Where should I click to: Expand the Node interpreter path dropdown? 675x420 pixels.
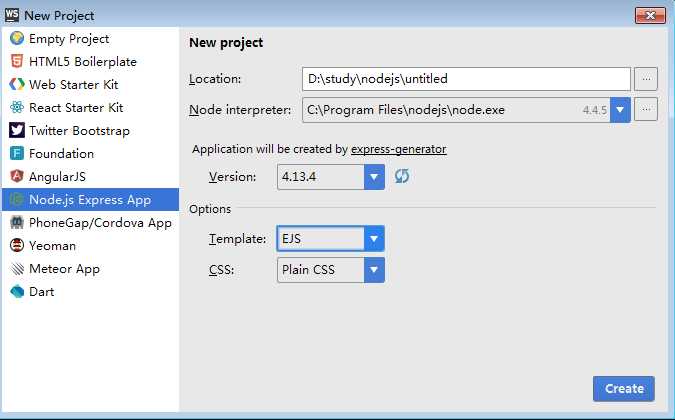click(620, 110)
